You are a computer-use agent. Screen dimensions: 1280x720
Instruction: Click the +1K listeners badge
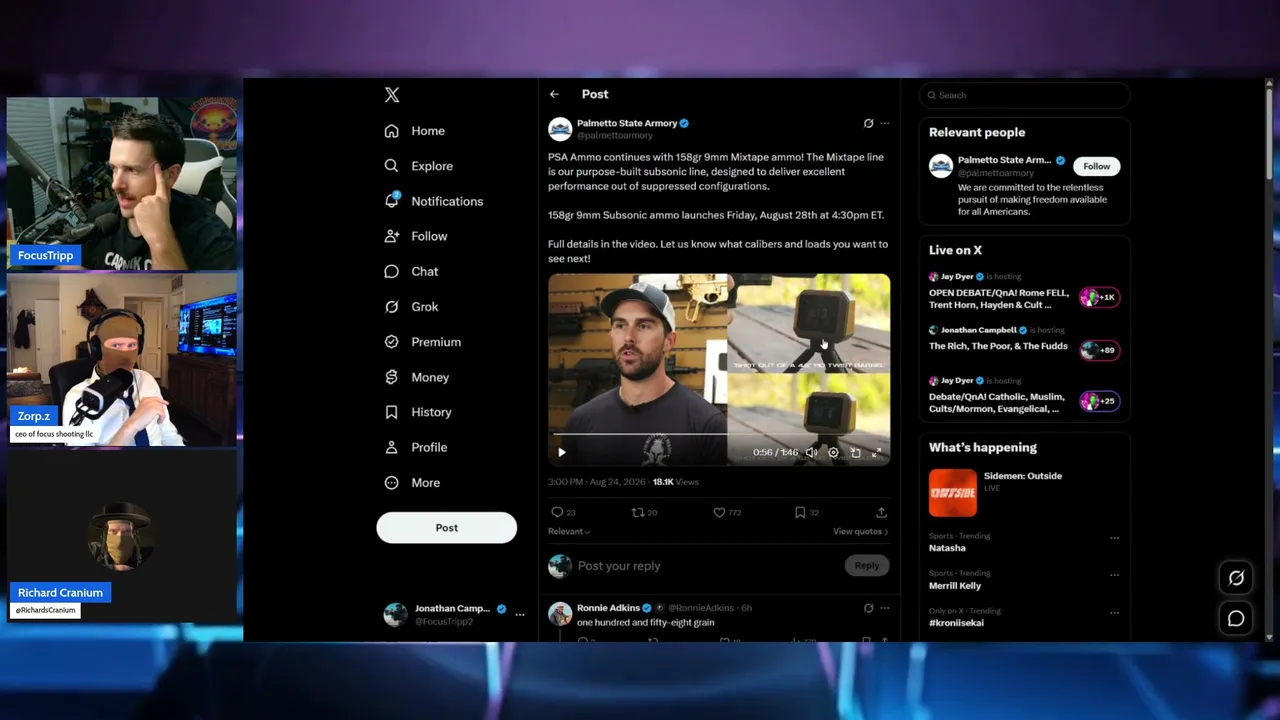[1099, 297]
